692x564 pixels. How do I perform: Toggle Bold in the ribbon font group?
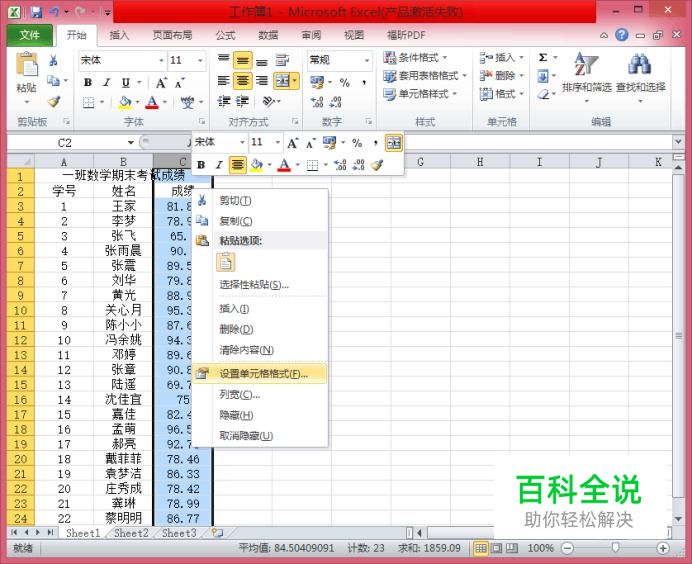coord(88,82)
